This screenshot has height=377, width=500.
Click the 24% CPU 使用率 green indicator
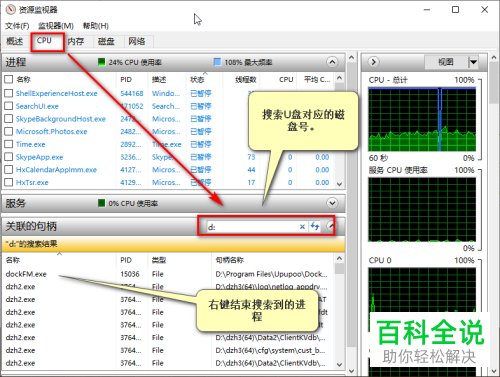coord(102,62)
